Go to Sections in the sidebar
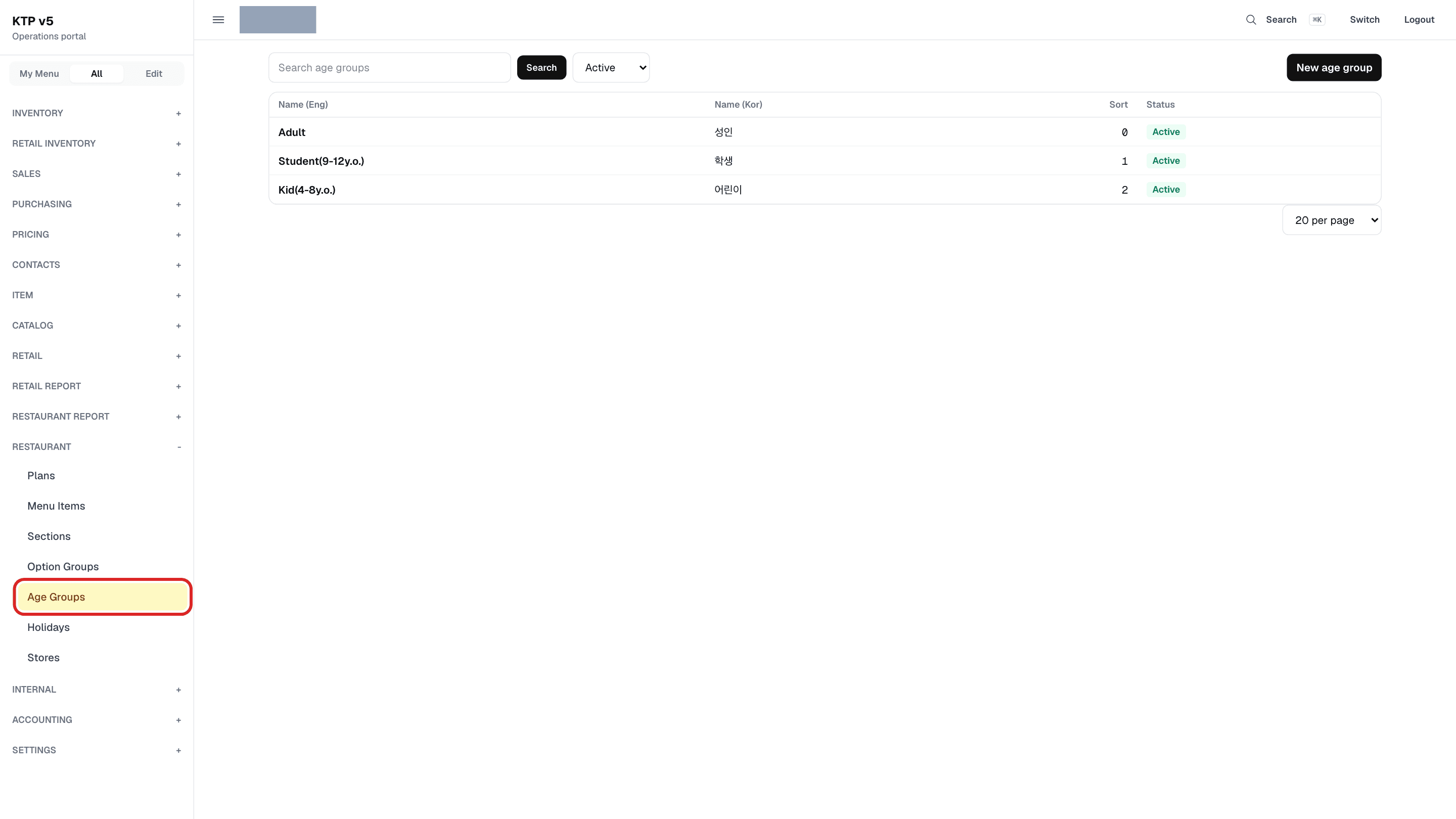Screen dimensions: 1456x819 pyautogui.click(x=103, y=536)
